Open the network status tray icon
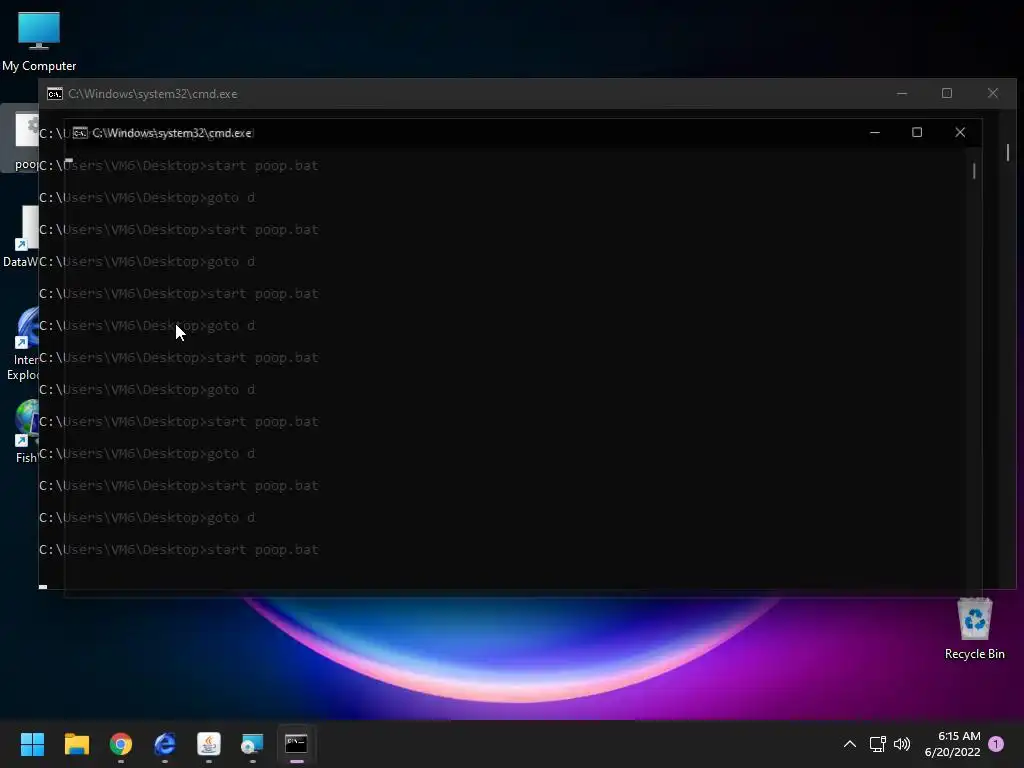 (877, 744)
